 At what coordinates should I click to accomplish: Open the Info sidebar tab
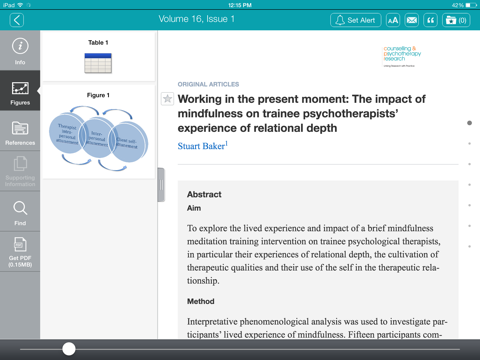[20, 51]
